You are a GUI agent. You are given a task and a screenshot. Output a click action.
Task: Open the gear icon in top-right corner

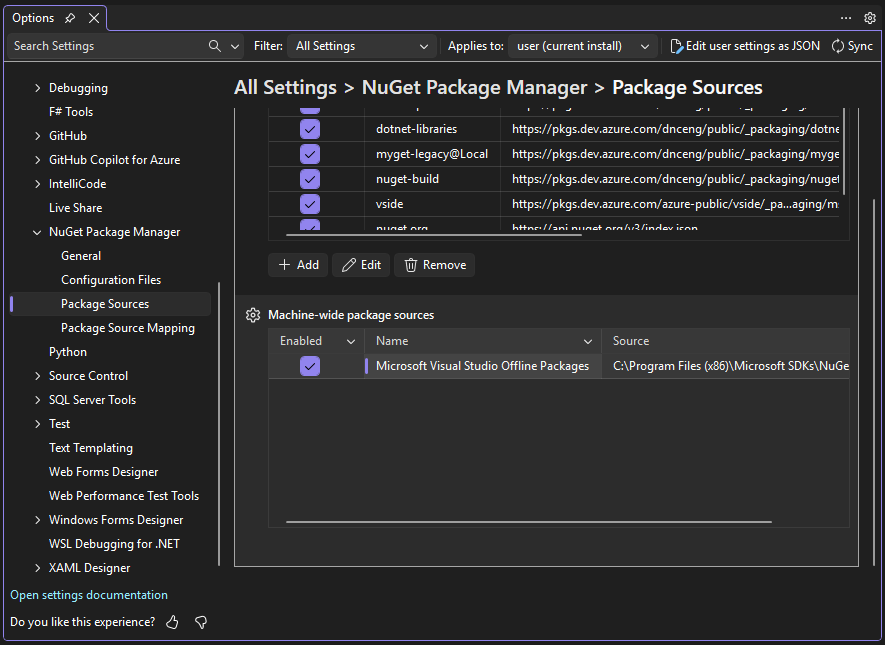click(870, 18)
